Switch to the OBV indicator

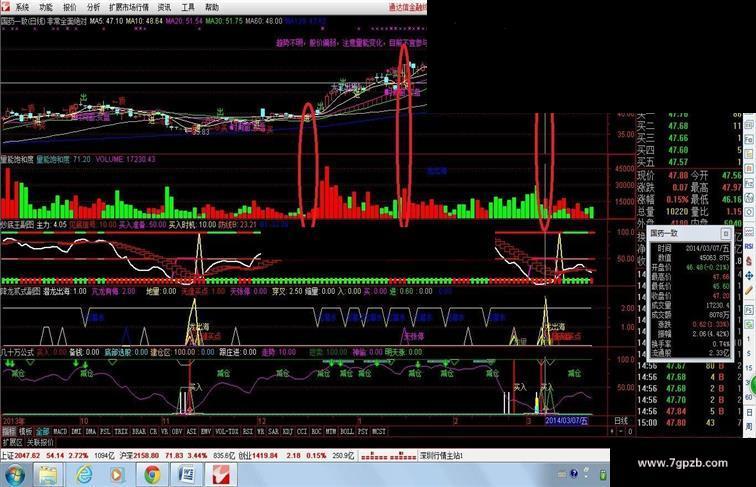click(x=177, y=432)
